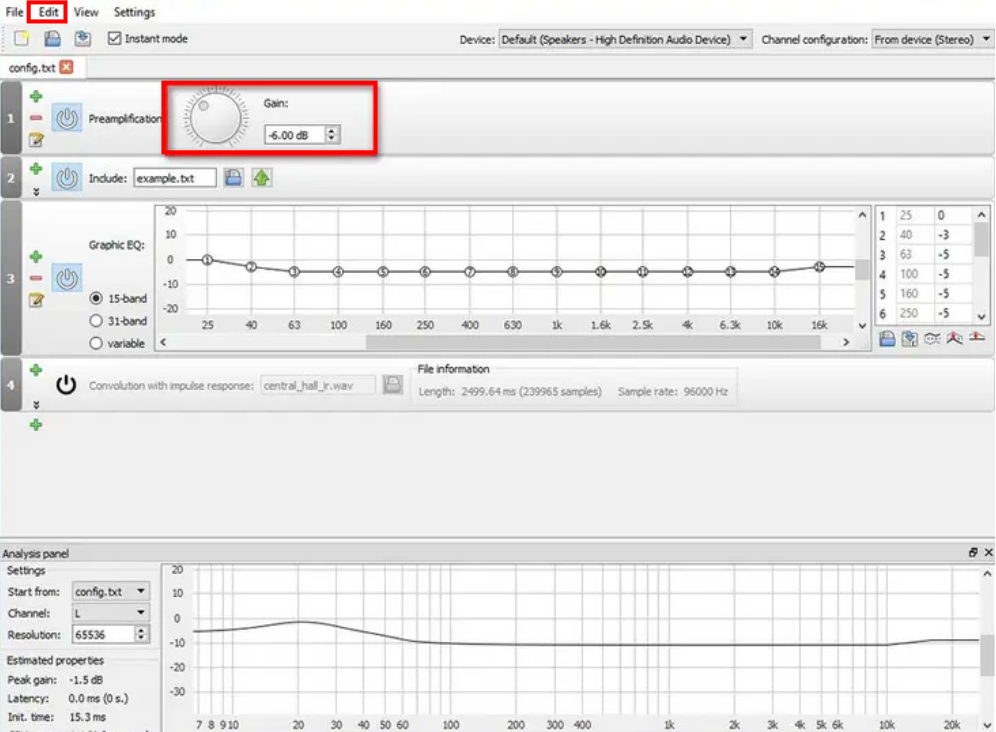996x732 pixels.
Task: Save the configuration file
Action: click(83, 39)
